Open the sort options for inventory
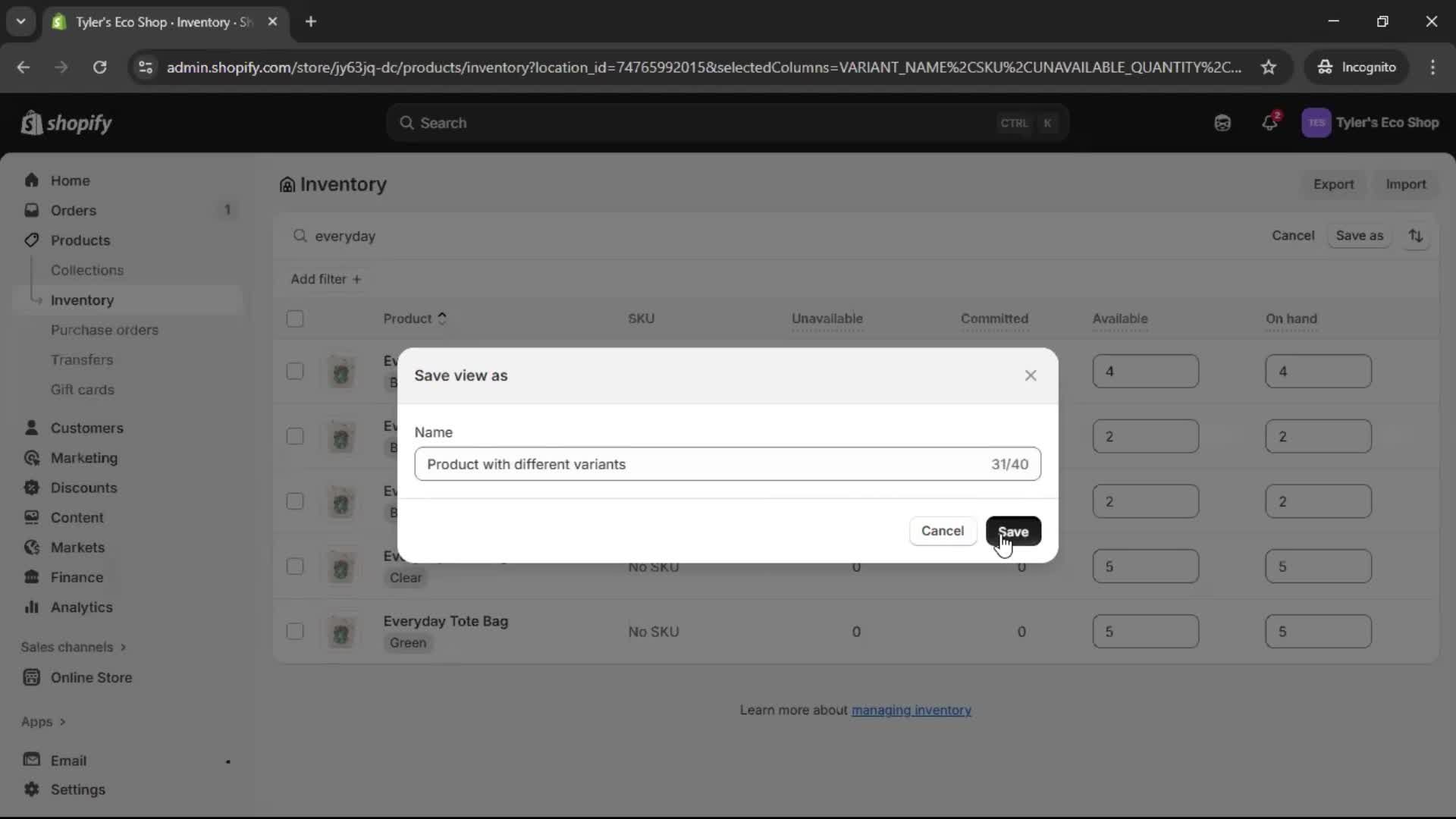The image size is (1456, 819). pyautogui.click(x=1417, y=236)
